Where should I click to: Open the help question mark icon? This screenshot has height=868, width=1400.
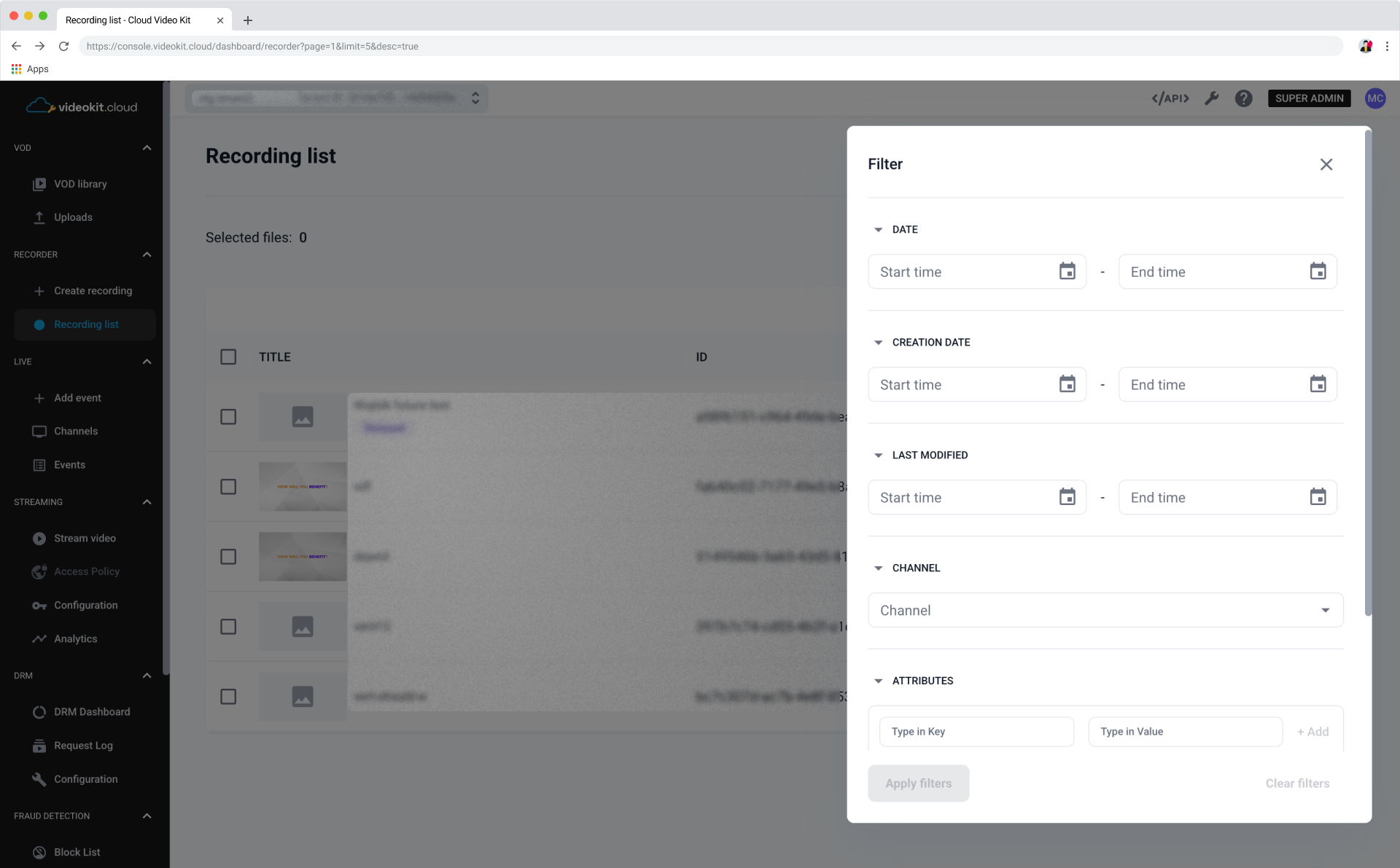click(x=1244, y=98)
